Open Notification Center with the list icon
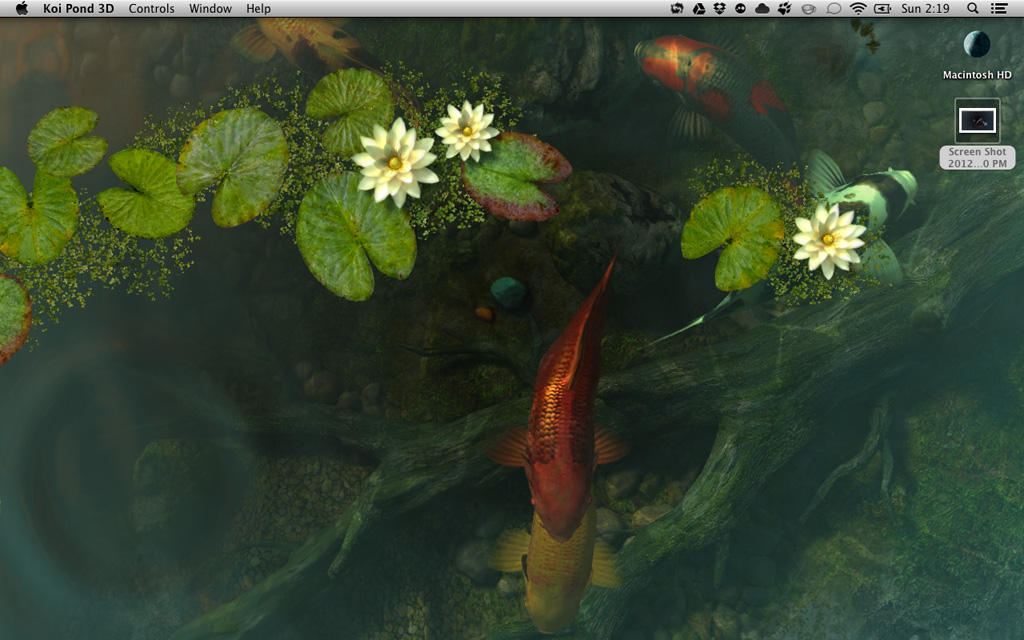1024x640 pixels. pyautogui.click(x=998, y=9)
